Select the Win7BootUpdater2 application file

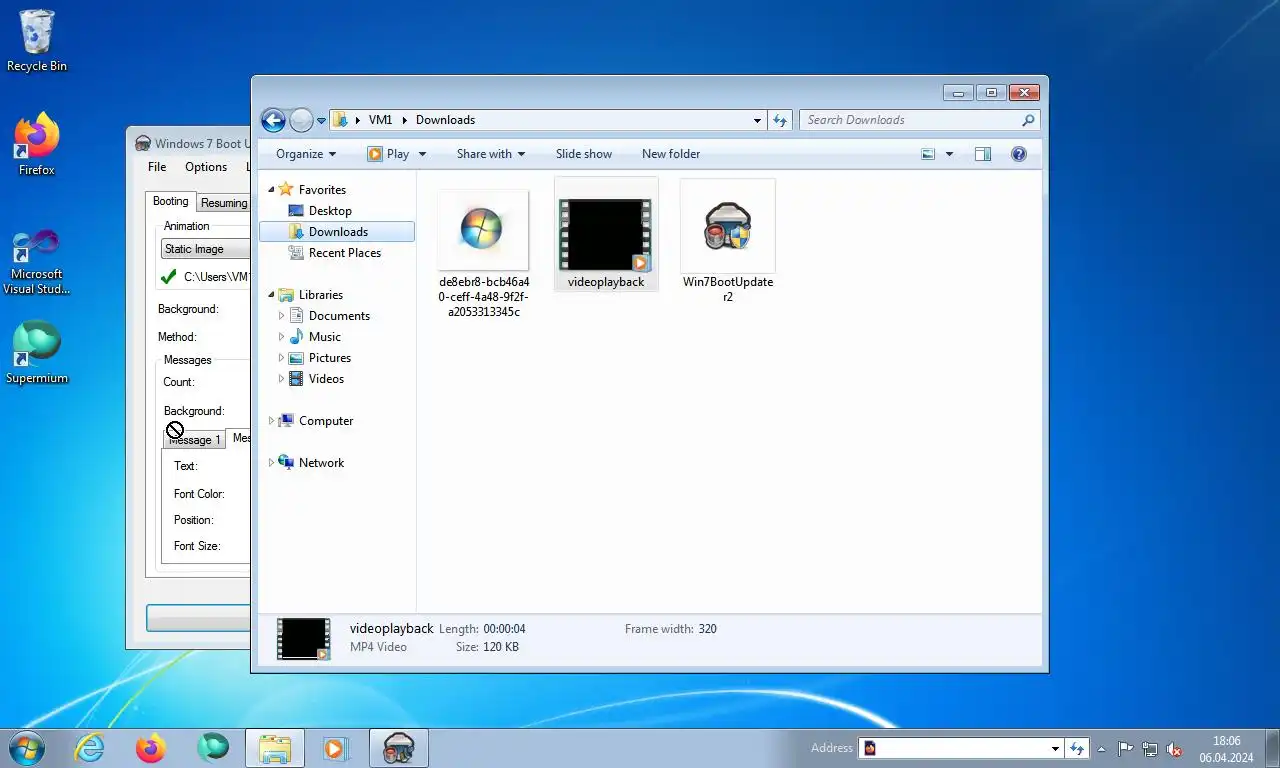(728, 241)
